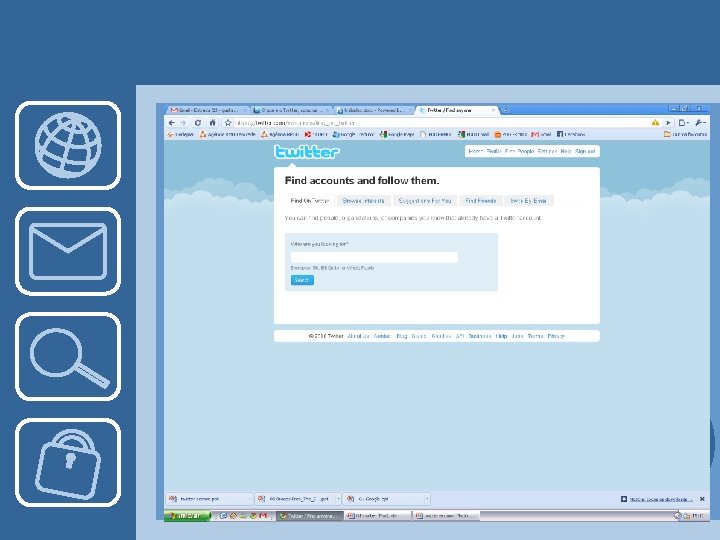Open the wrench settings menu in Chrome
720x540 pixels.
point(700,123)
